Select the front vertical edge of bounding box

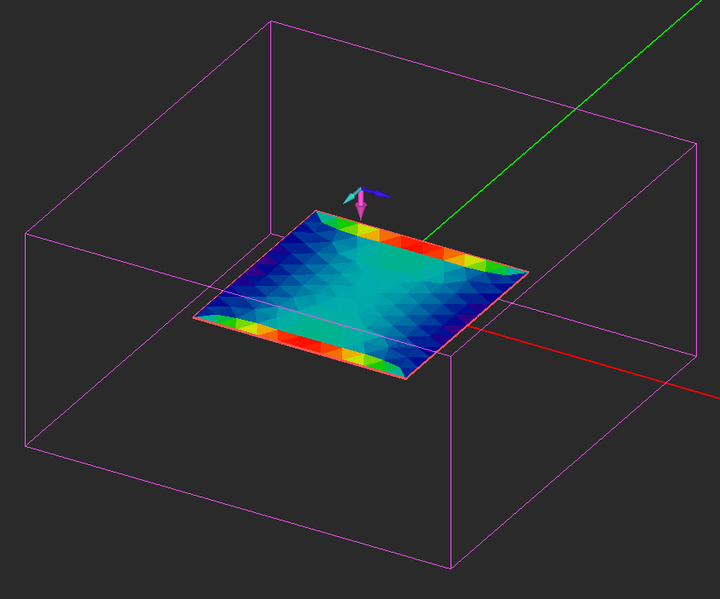pyautogui.click(x=451, y=462)
